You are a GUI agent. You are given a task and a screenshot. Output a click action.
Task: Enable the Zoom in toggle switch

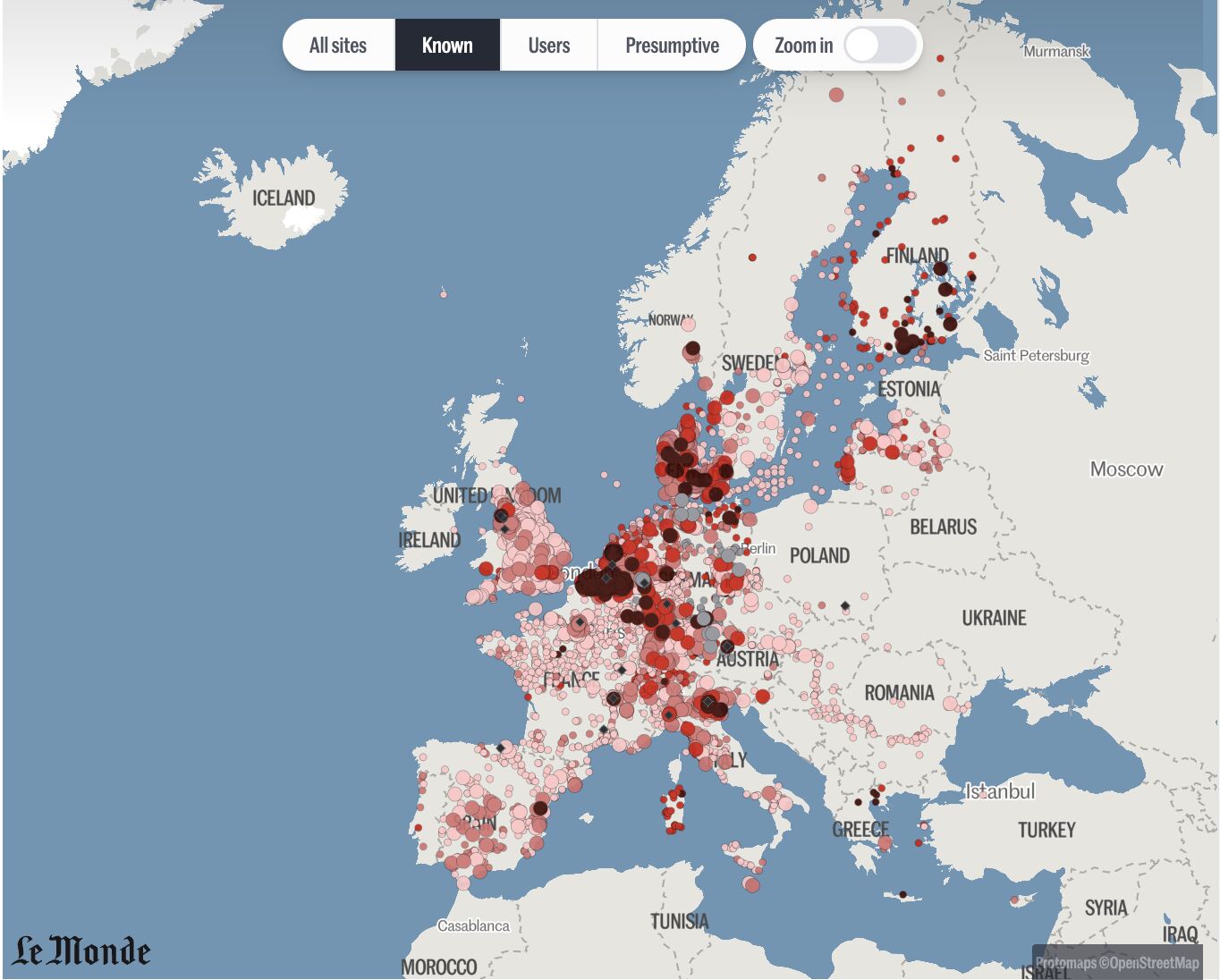coord(880,46)
